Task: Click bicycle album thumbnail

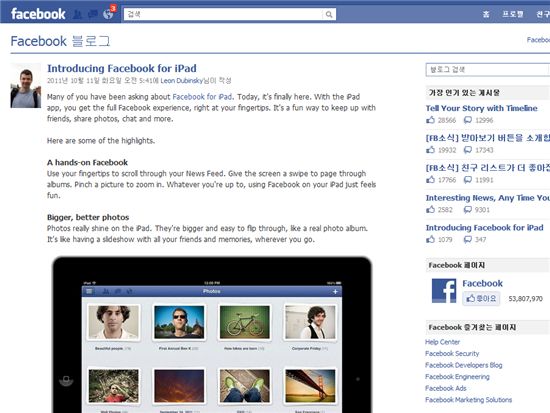Action: click(x=244, y=322)
